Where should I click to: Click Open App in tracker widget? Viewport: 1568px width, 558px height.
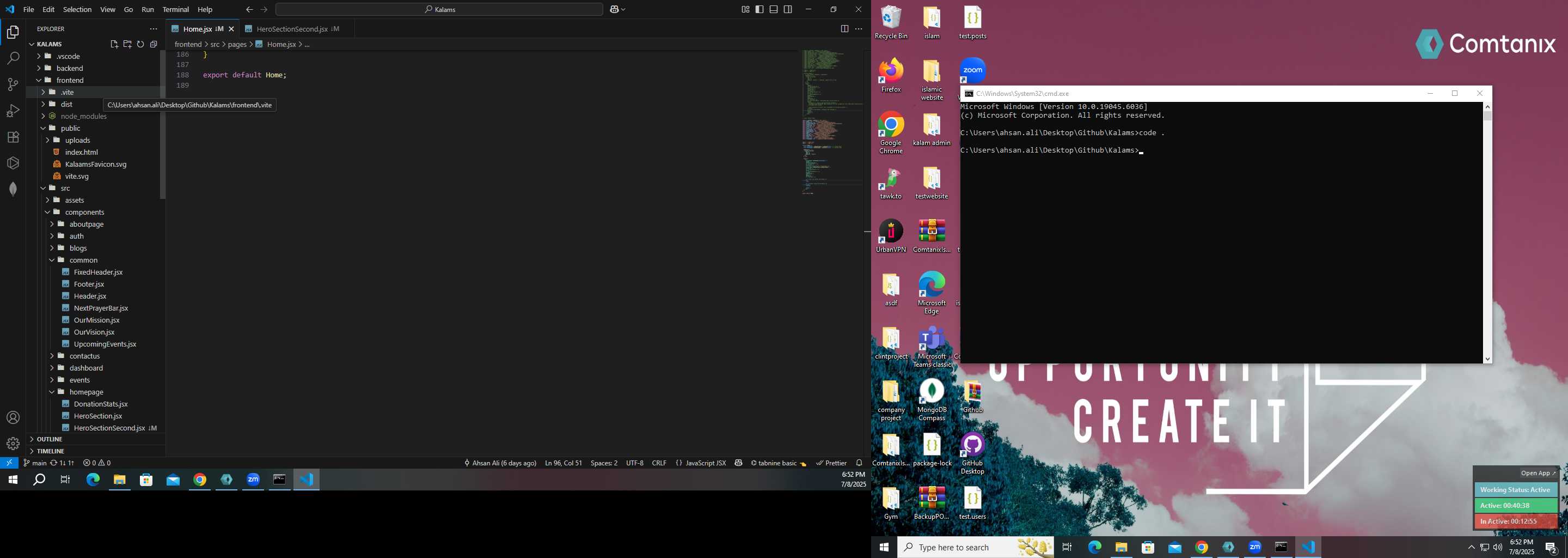point(1538,474)
